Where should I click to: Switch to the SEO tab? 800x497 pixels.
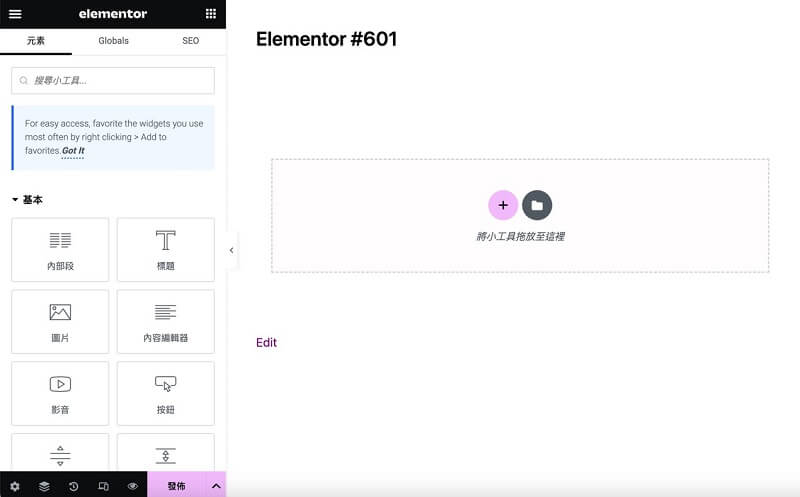point(190,41)
